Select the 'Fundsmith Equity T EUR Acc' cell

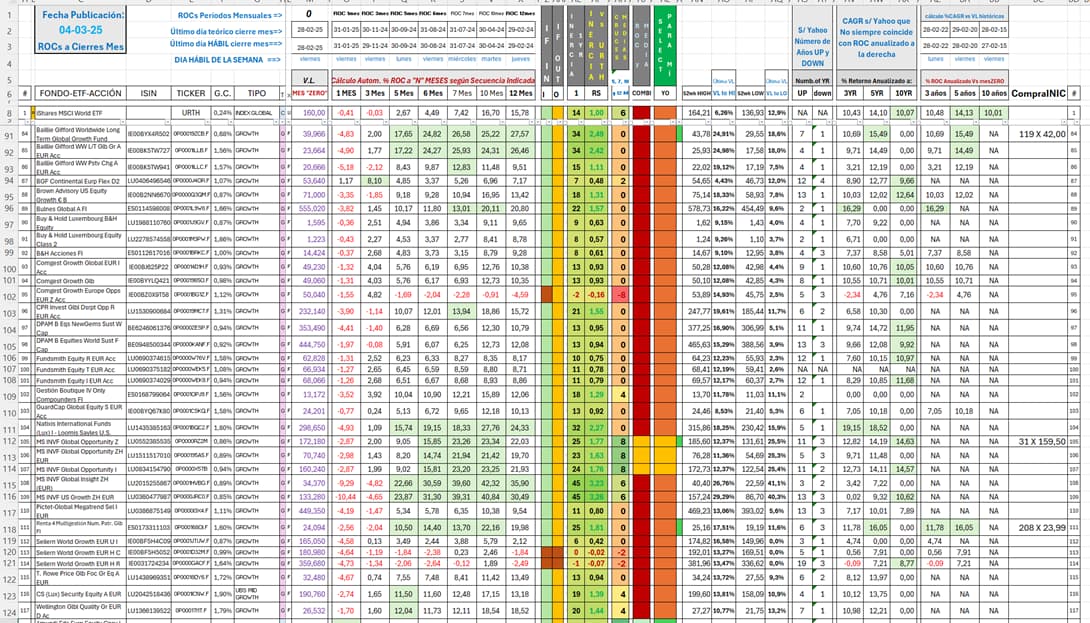pos(81,370)
